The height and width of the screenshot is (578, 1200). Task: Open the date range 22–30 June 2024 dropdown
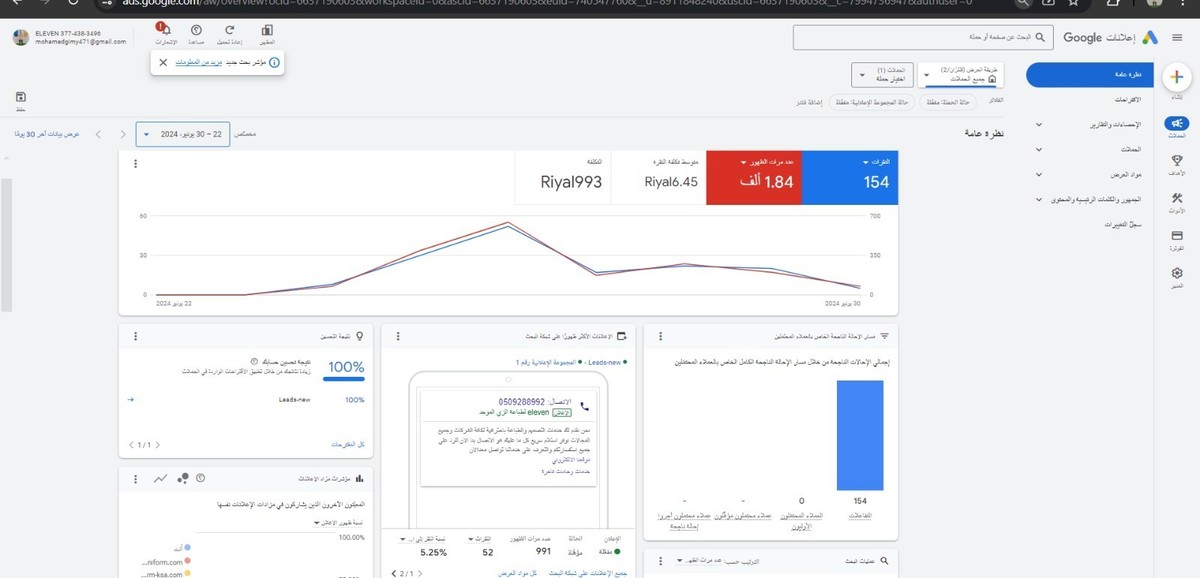[x=182, y=133]
